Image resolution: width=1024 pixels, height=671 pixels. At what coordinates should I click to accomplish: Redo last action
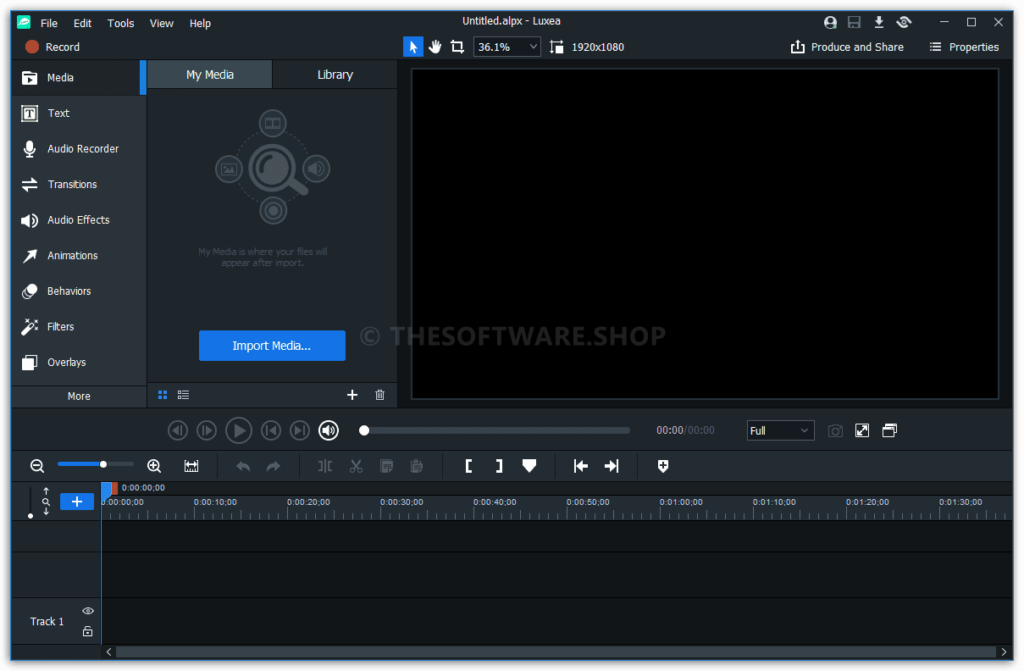[274, 466]
